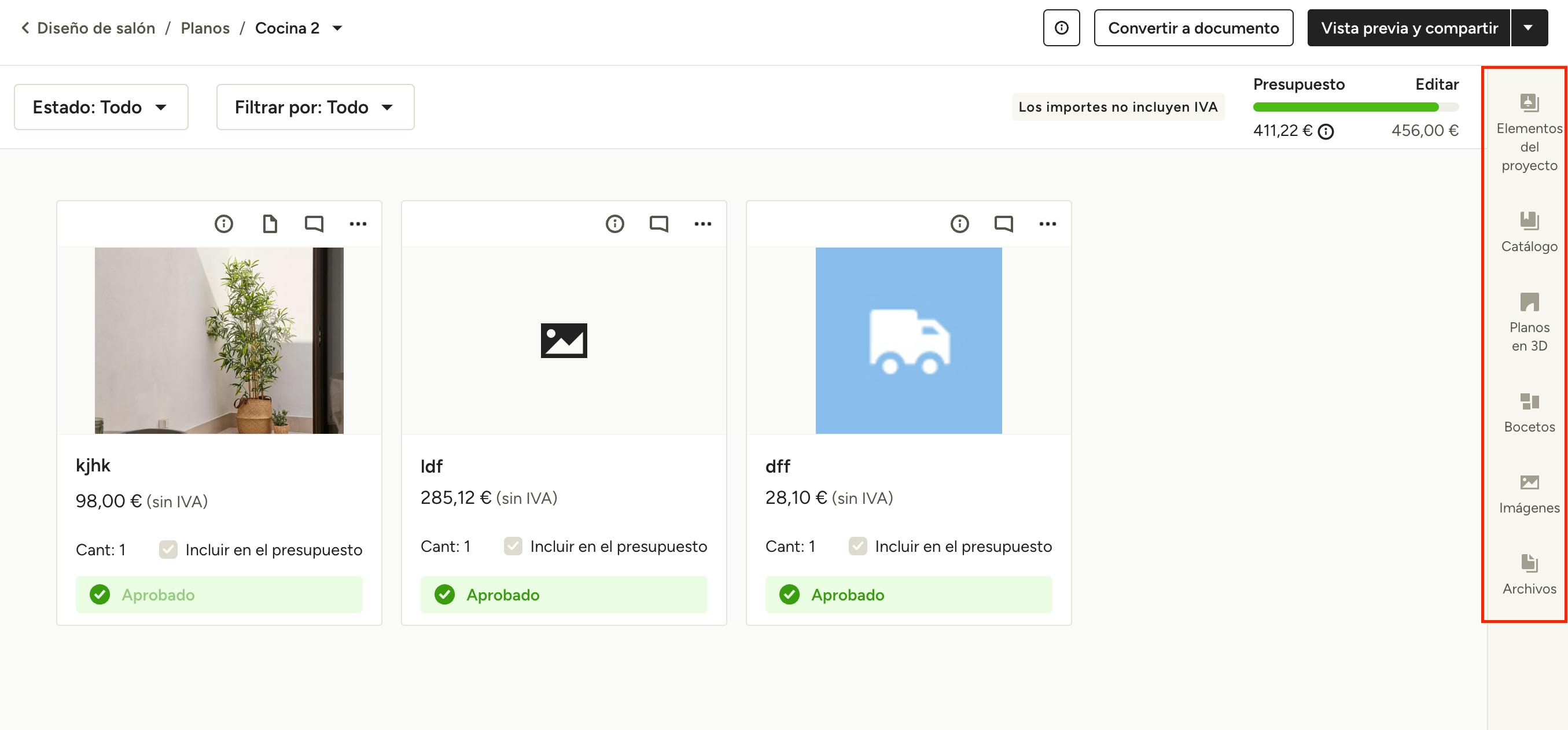Image resolution: width=1568 pixels, height=730 pixels.
Task: Toggle budget inclusion checkbox for ldf
Action: coord(513,546)
